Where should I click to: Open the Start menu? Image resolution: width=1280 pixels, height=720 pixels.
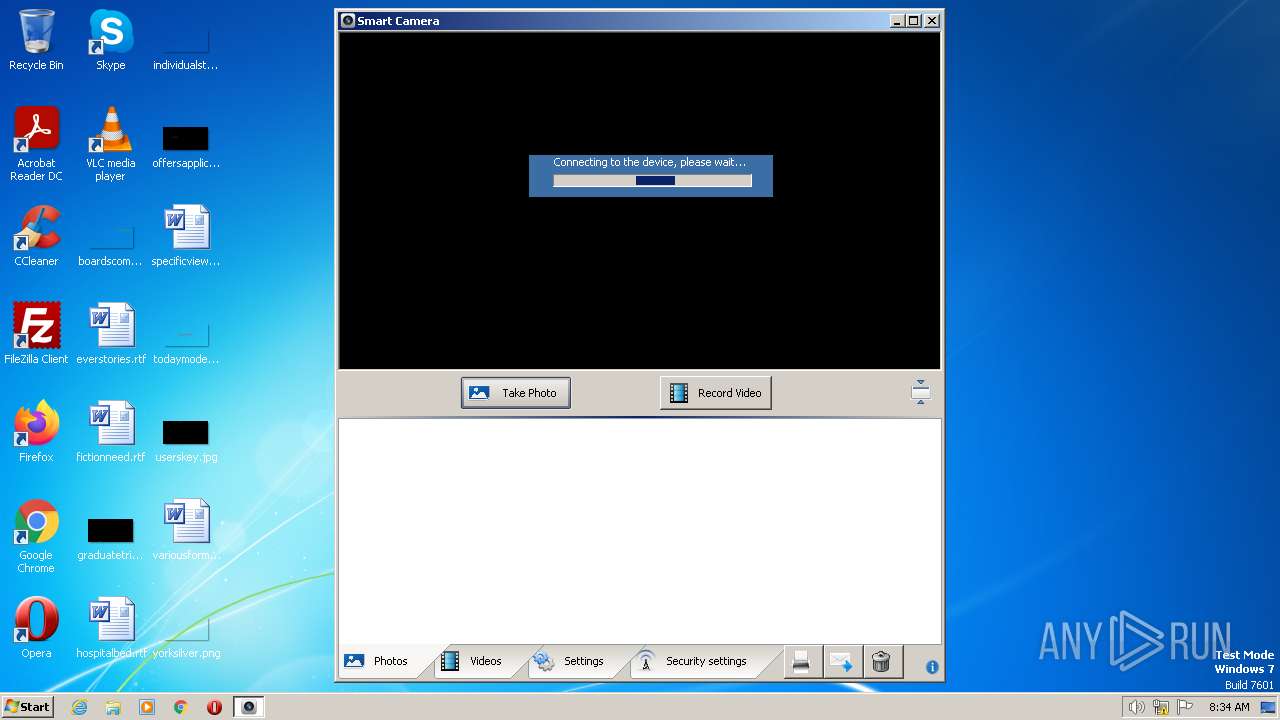[28, 707]
